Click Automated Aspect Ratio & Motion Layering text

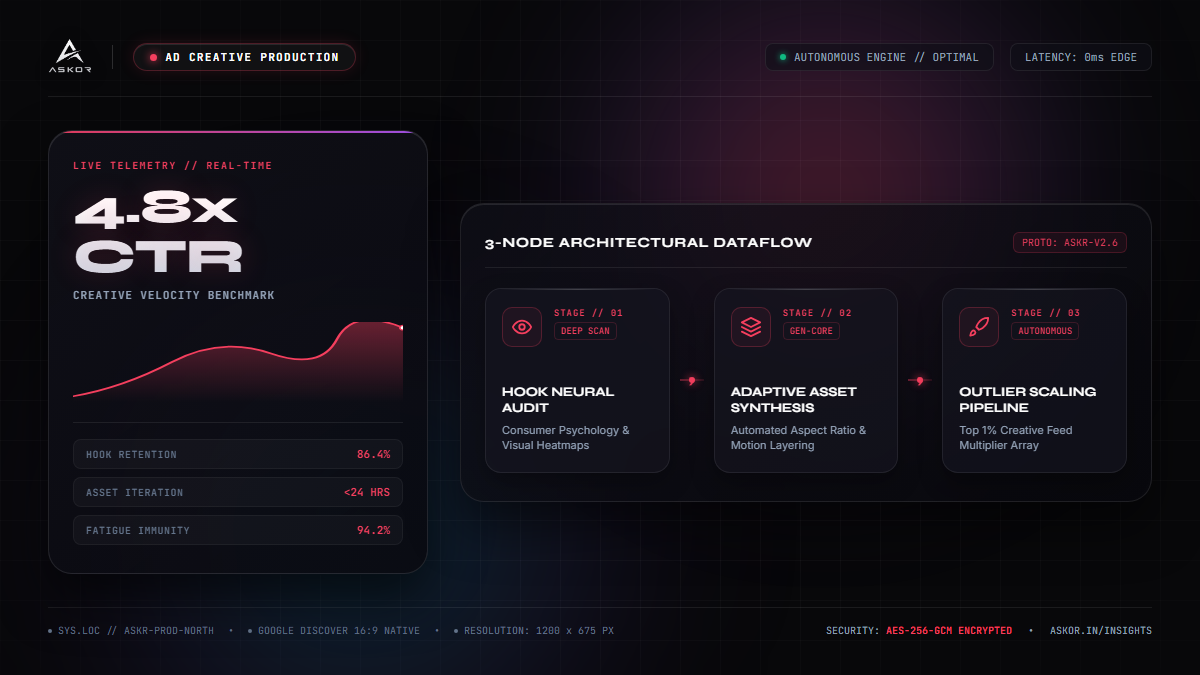(x=799, y=438)
